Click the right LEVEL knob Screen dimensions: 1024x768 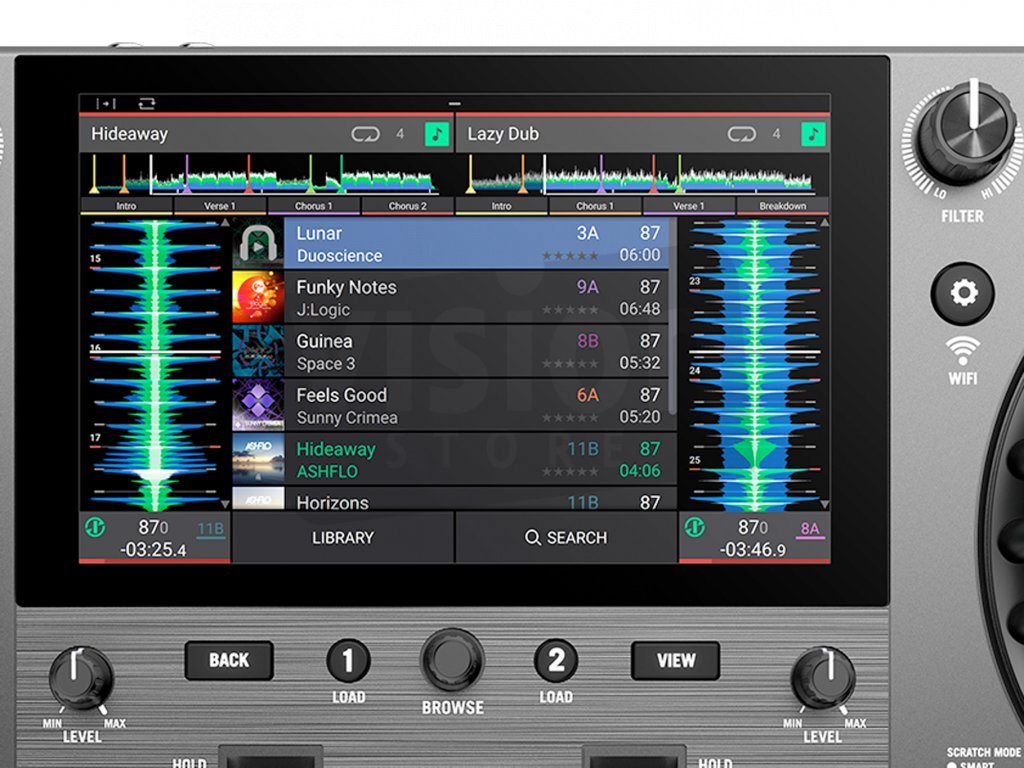point(823,678)
